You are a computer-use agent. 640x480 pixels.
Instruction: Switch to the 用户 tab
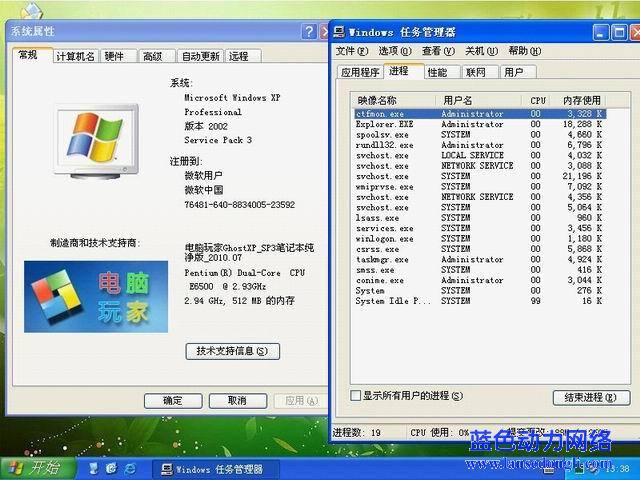point(518,72)
